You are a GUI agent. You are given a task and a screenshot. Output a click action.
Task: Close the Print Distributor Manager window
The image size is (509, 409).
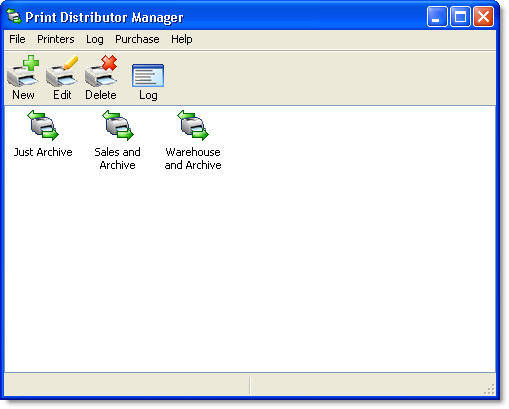484,17
